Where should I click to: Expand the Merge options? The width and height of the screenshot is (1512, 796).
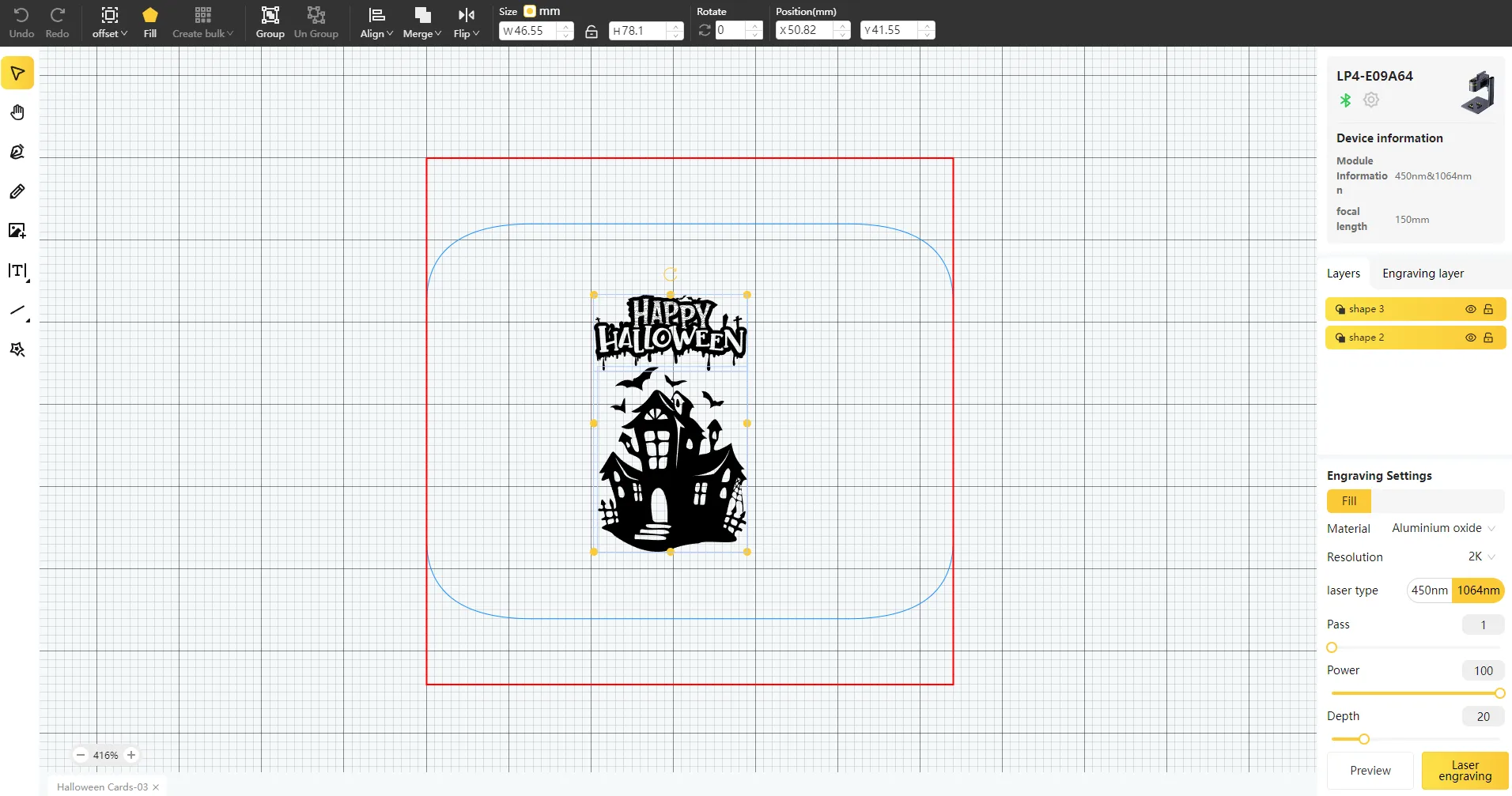tap(422, 22)
